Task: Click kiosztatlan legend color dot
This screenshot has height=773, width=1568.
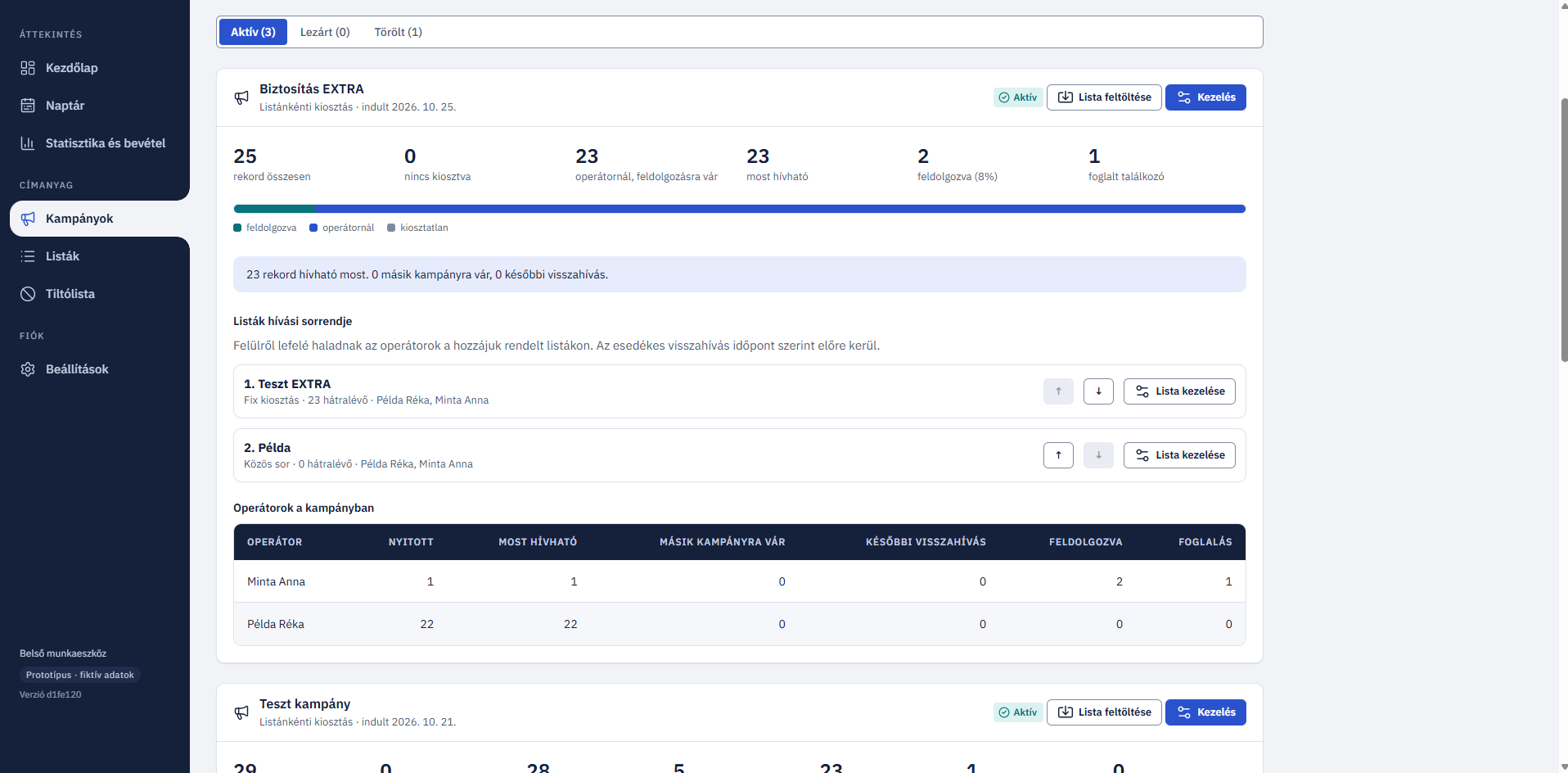Action: [391, 228]
